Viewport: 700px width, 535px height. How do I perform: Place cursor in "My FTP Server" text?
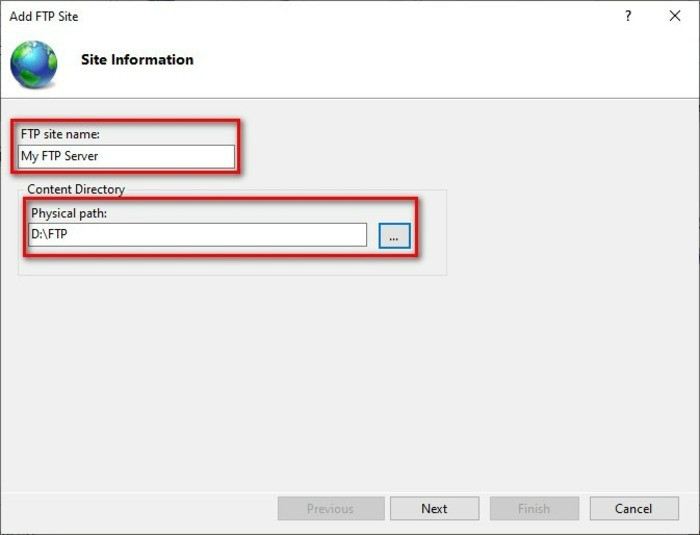(x=60, y=156)
